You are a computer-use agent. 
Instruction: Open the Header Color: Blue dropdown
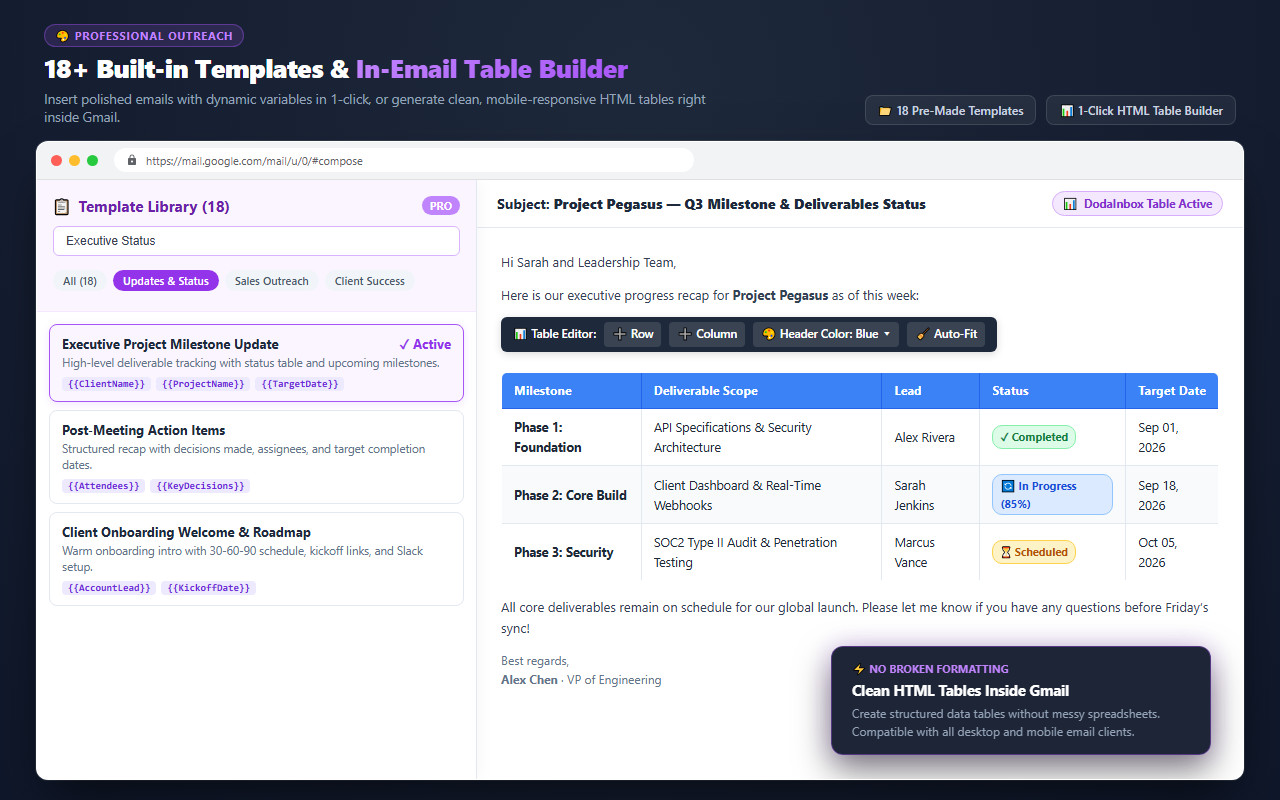(826, 334)
